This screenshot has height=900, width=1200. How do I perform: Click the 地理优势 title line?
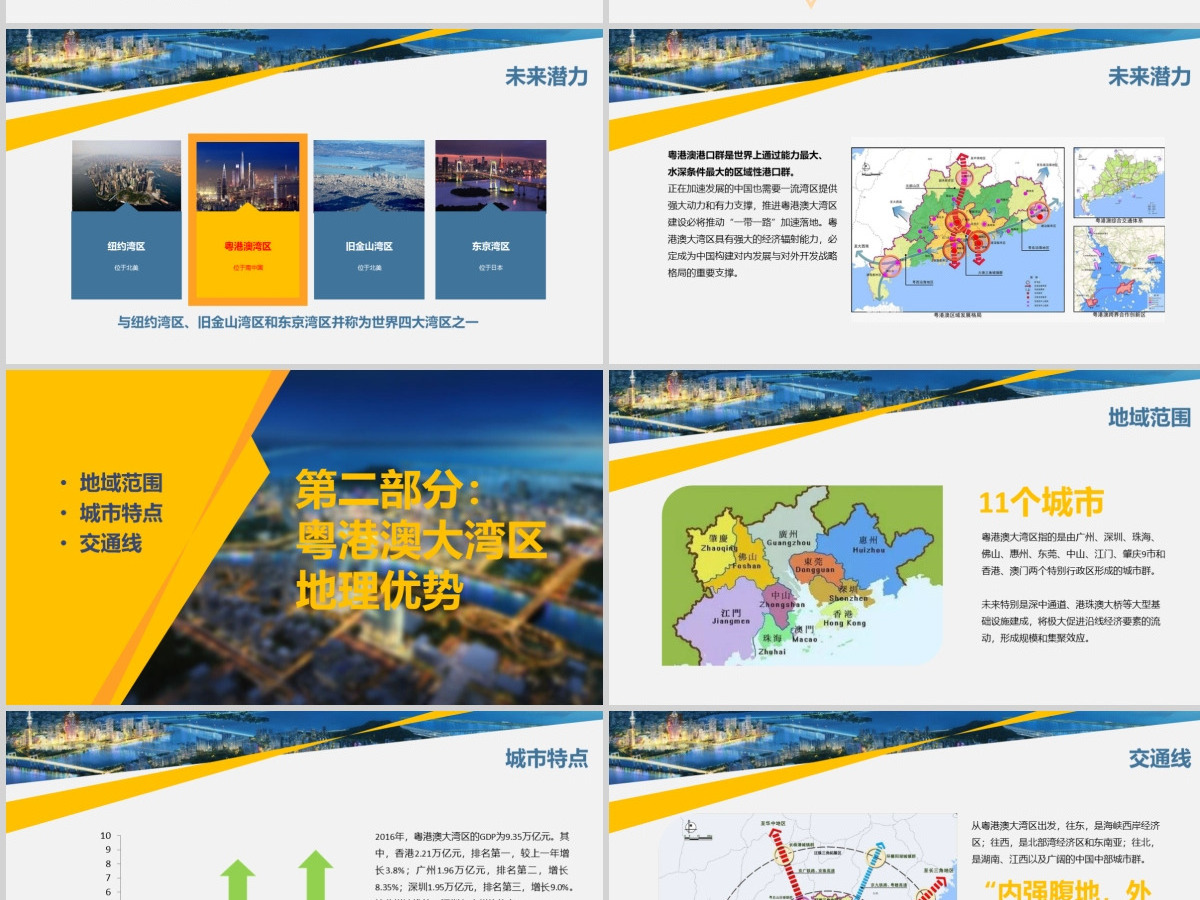[379, 590]
